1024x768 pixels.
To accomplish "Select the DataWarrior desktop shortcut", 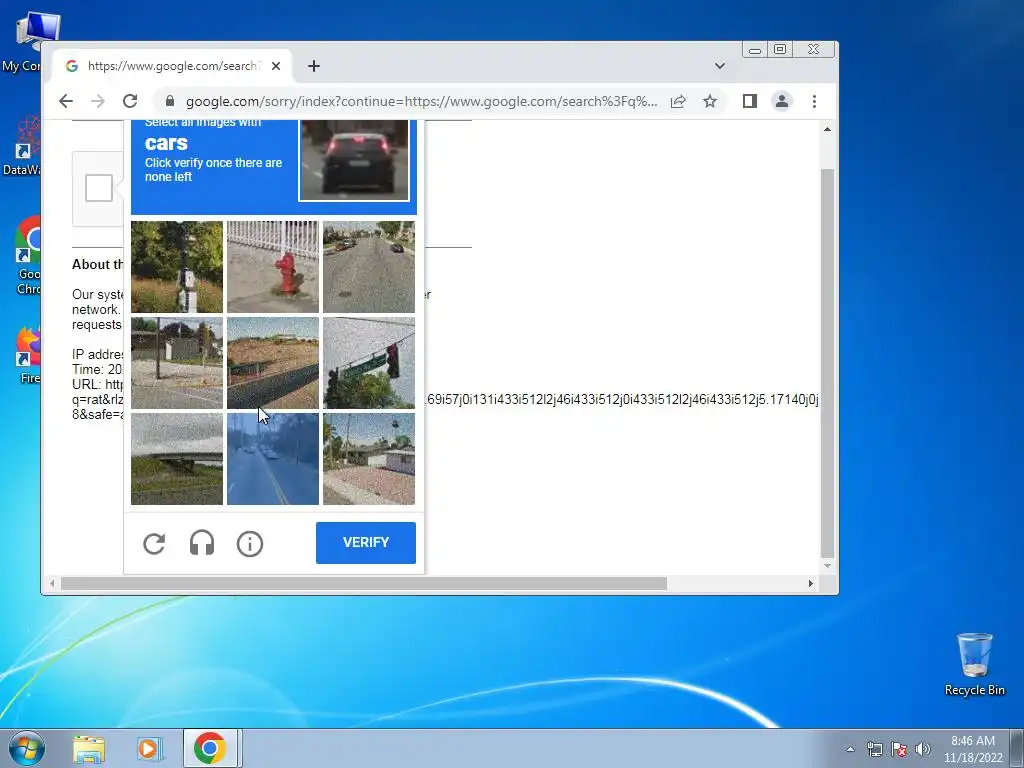I will pyautogui.click(x=22, y=146).
